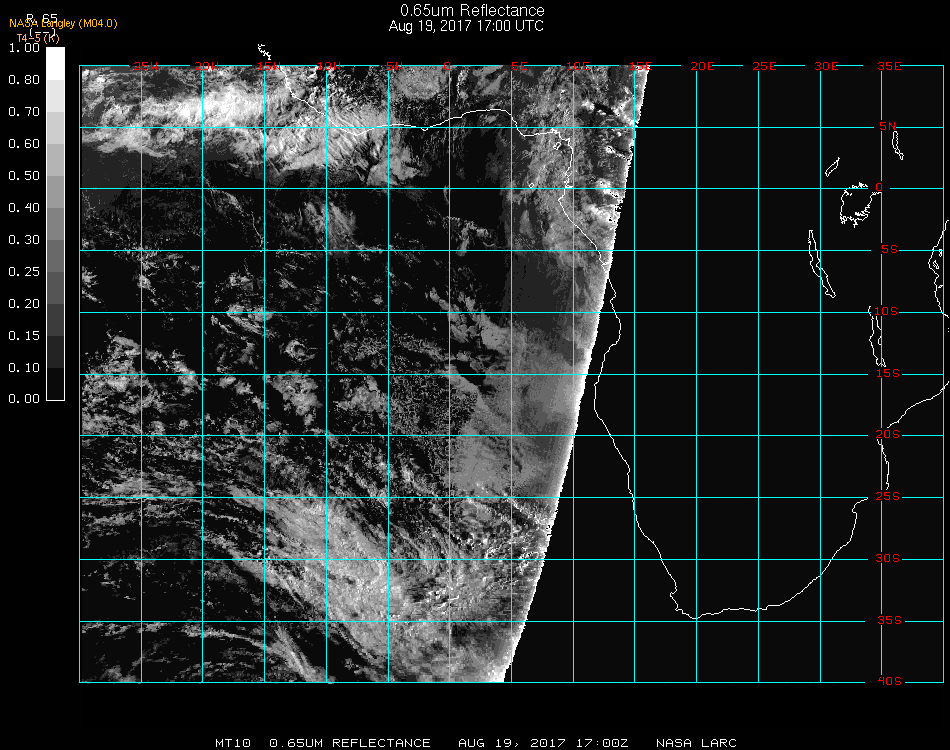Click the 0.20 colorbar value

click(24, 304)
